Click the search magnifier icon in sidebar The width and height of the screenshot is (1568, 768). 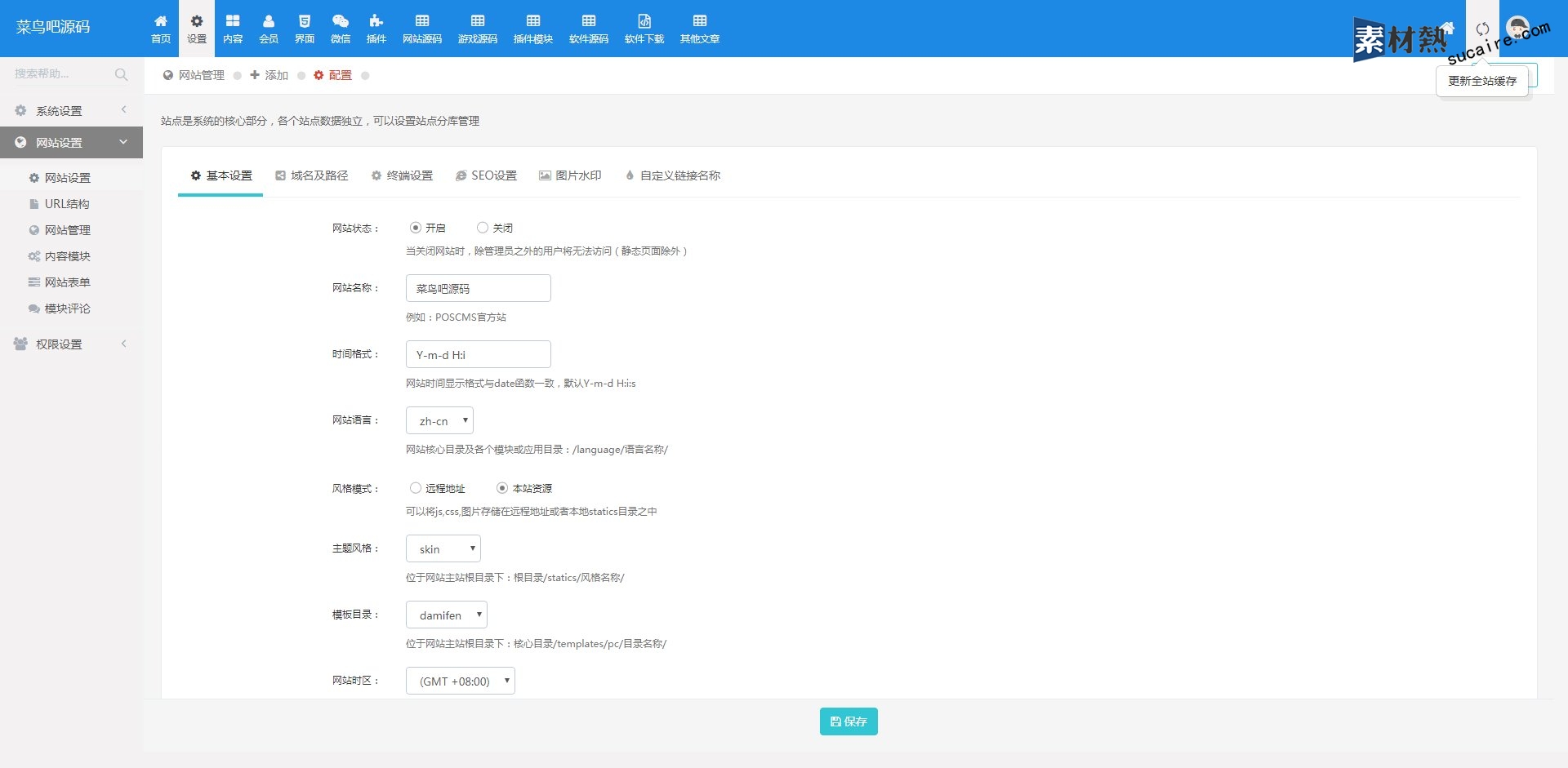[x=121, y=74]
